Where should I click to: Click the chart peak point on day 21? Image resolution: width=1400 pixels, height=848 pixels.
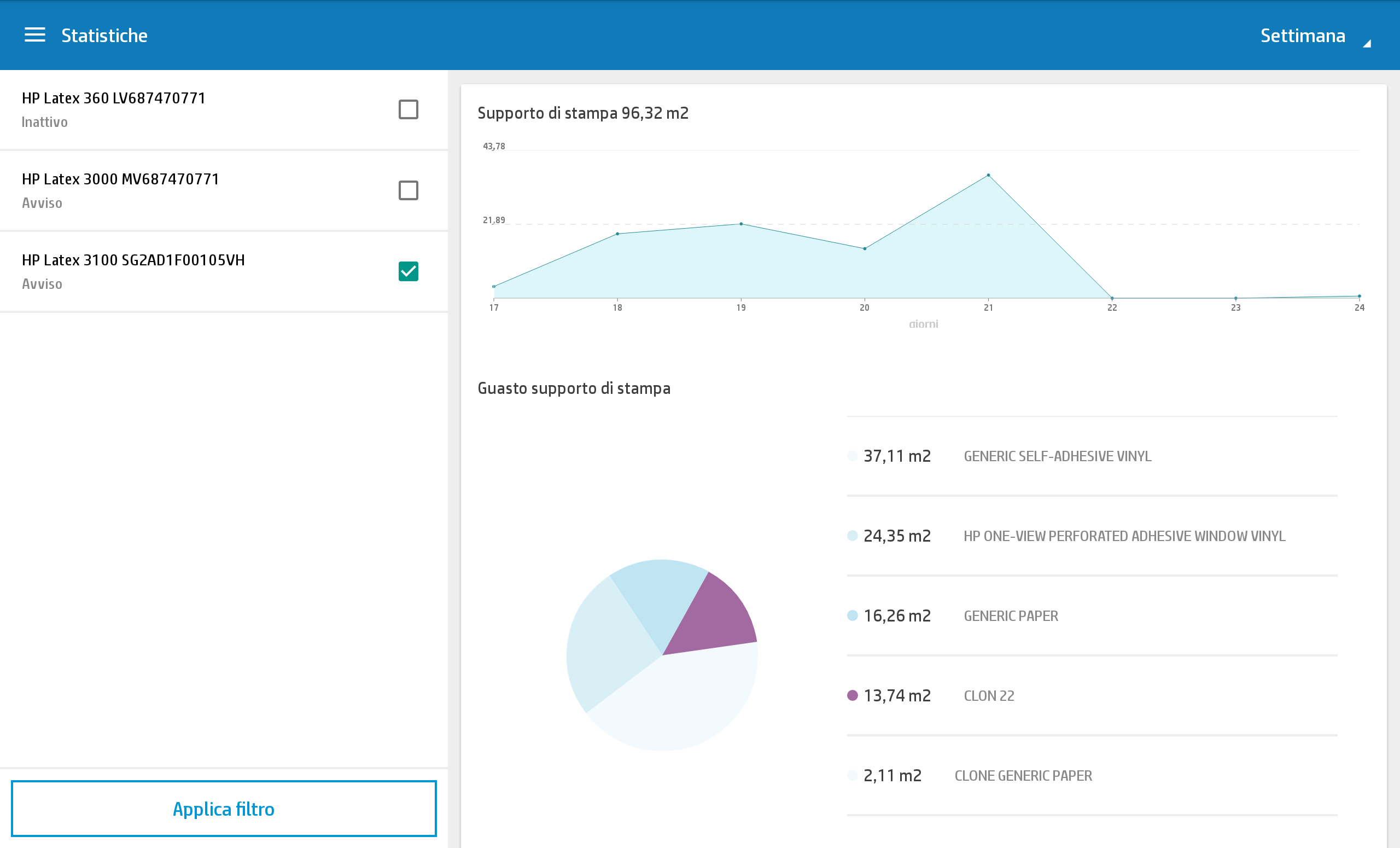[x=988, y=175]
